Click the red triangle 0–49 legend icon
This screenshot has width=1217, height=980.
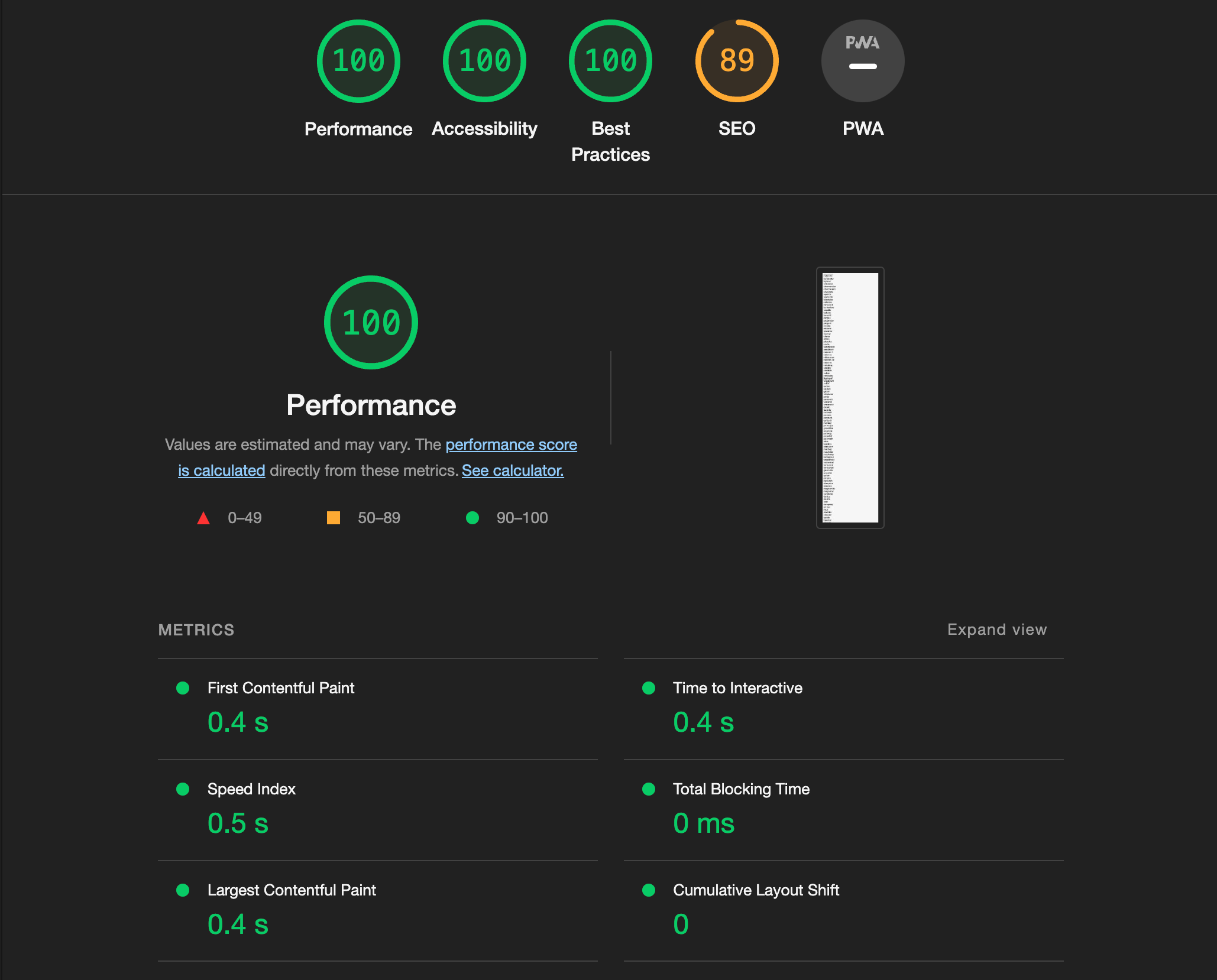[x=203, y=518]
